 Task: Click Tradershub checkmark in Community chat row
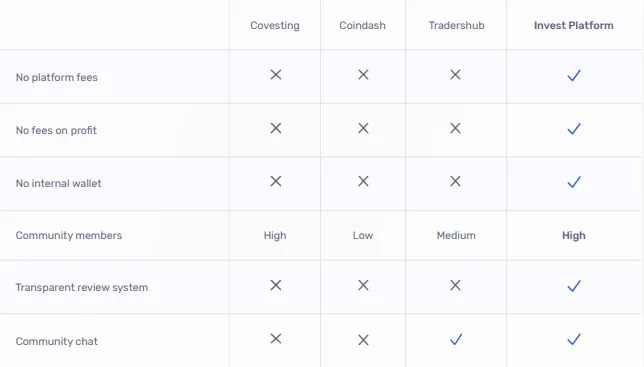(x=456, y=339)
